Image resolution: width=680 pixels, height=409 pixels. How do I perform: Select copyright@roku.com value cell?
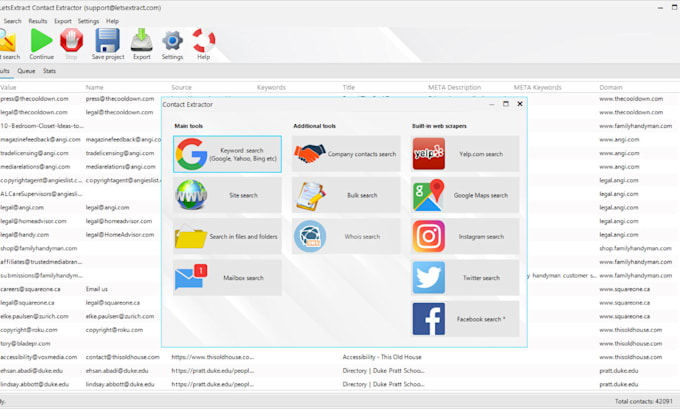click(x=29, y=330)
